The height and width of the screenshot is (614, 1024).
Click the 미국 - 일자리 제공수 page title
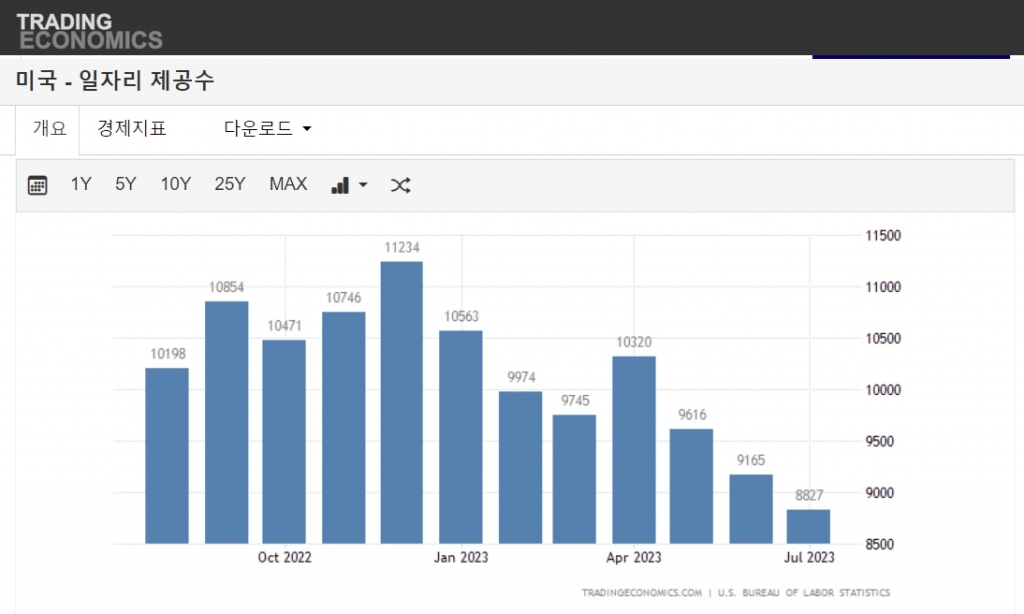(x=116, y=82)
